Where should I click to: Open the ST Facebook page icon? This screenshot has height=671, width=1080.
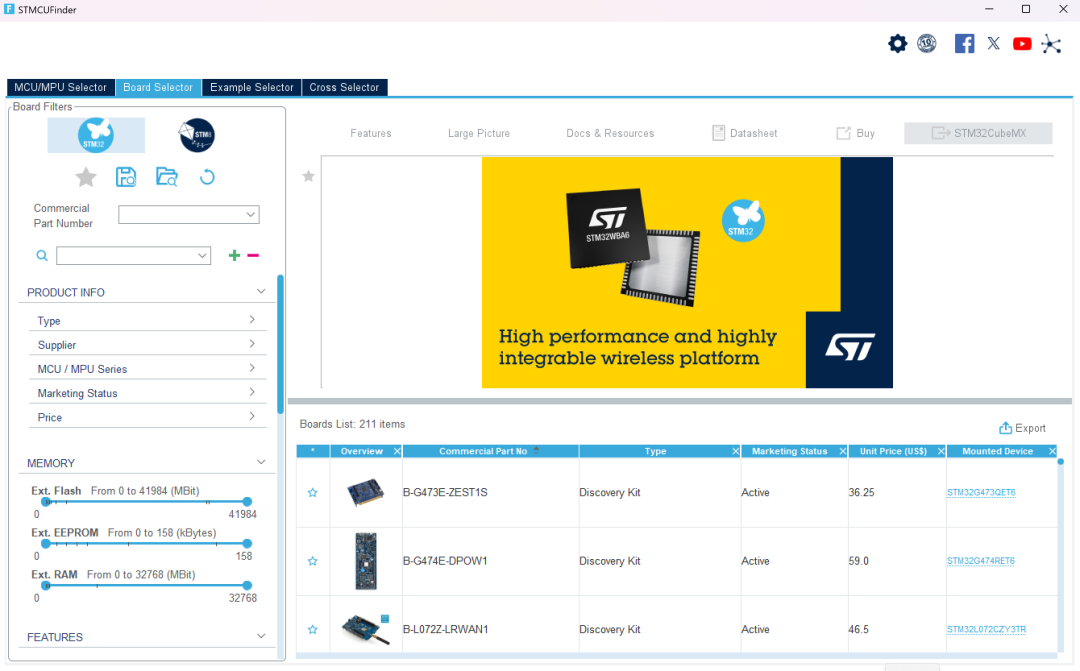[964, 43]
